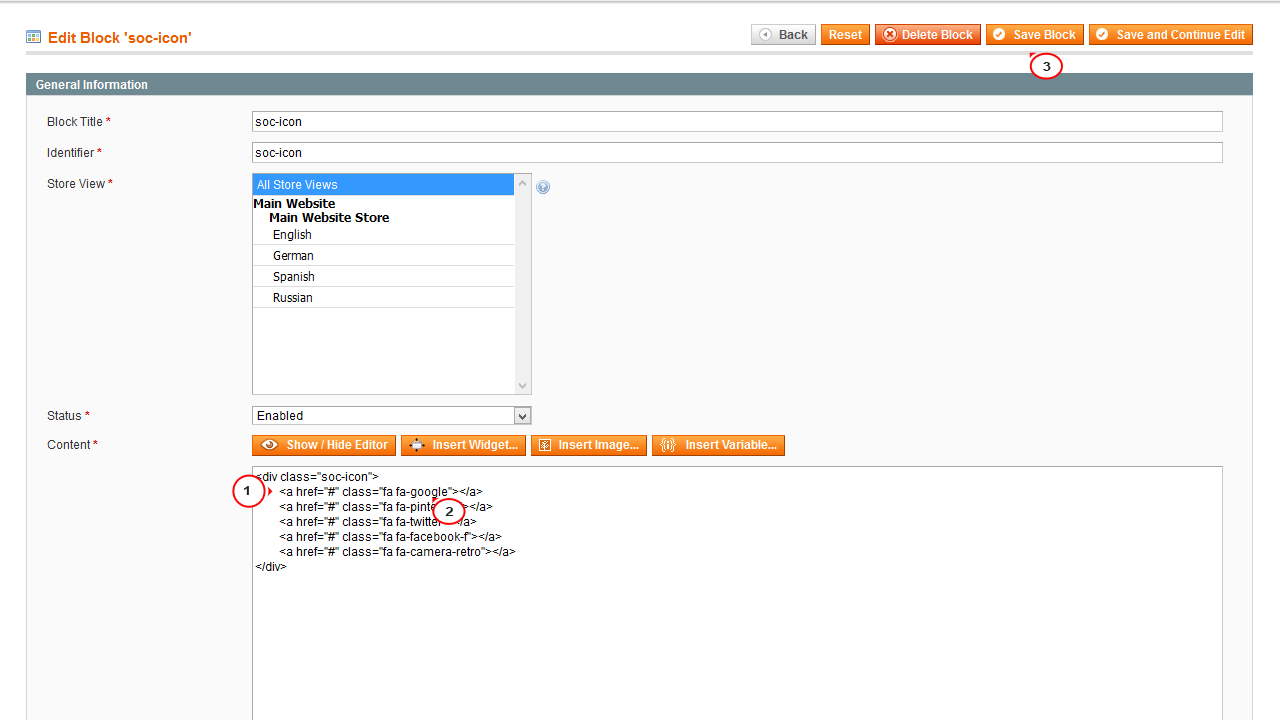This screenshot has width=1280, height=720.
Task: Click the General Information section header
Action: click(x=91, y=84)
